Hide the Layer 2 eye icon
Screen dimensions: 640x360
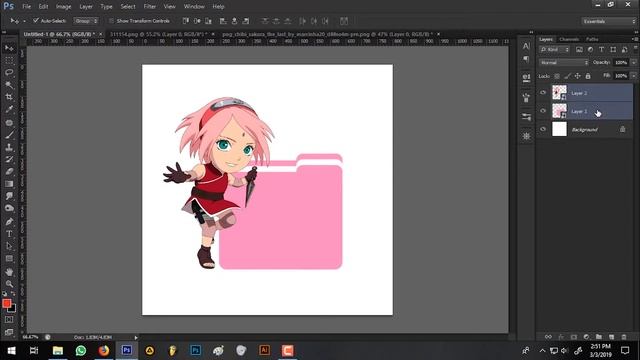click(543, 93)
